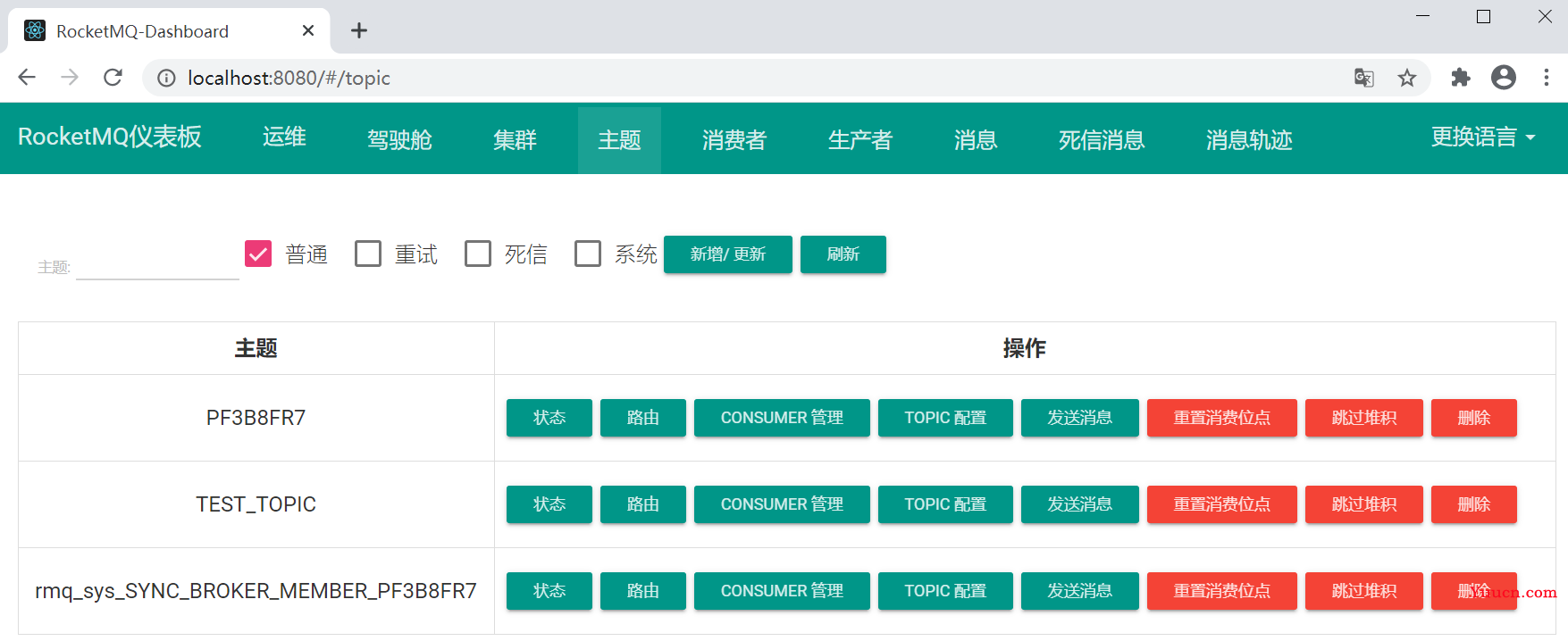1568x641 pixels.
Task: Select the rmq_sys_SYNC_BROKER_MEMBER_PF3B8FR7 topic name
Action: click(x=256, y=591)
